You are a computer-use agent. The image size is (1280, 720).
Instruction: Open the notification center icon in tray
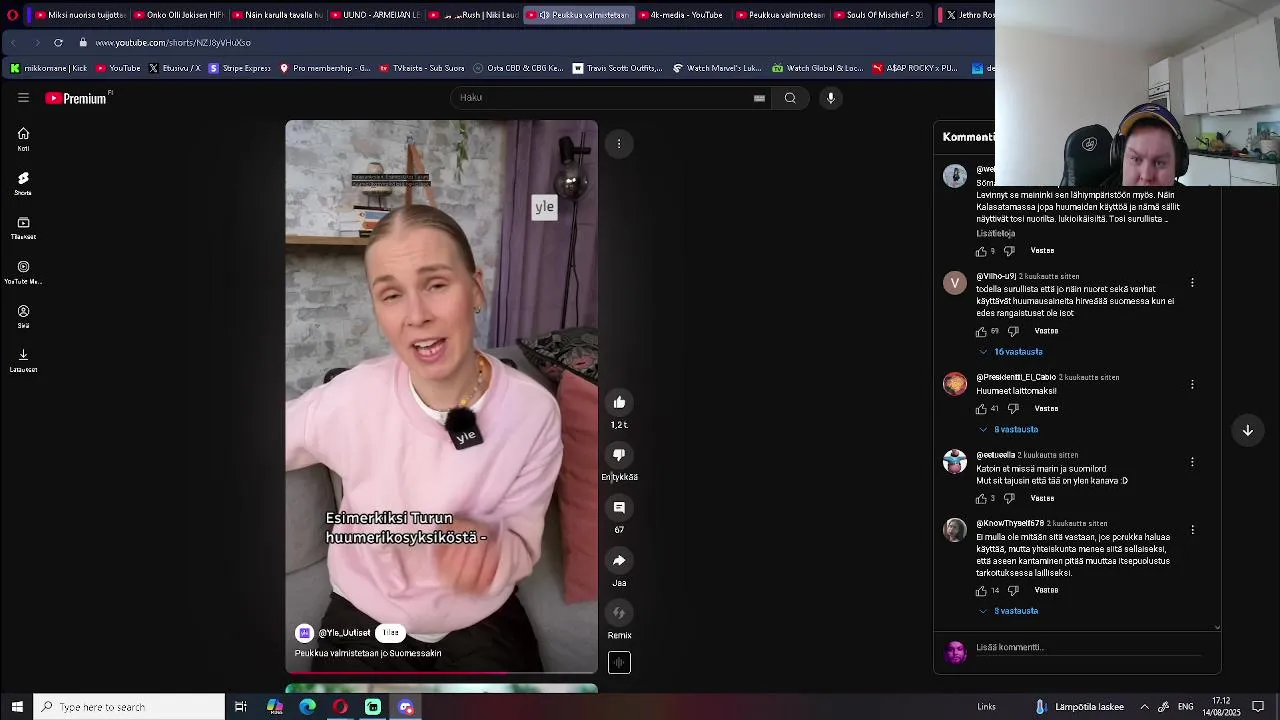tap(1258, 707)
